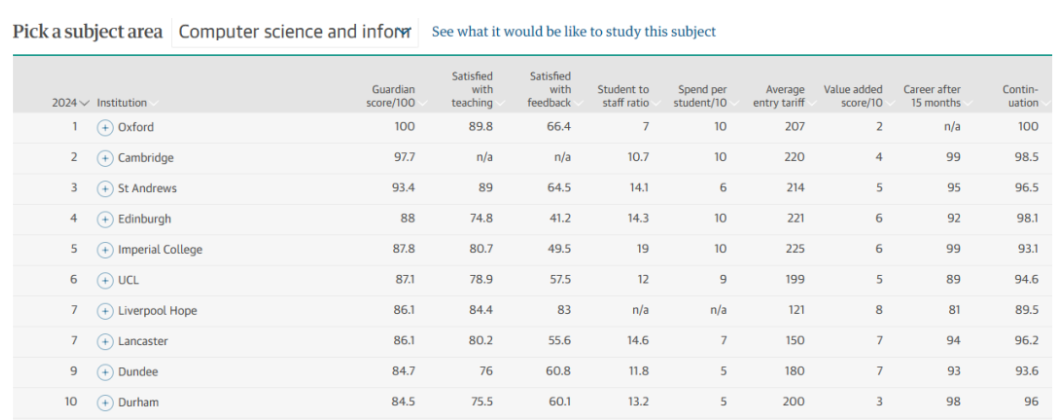This screenshot has height=420, width=1053.
Task: Expand the Dundee row plus icon
Action: (x=105, y=371)
